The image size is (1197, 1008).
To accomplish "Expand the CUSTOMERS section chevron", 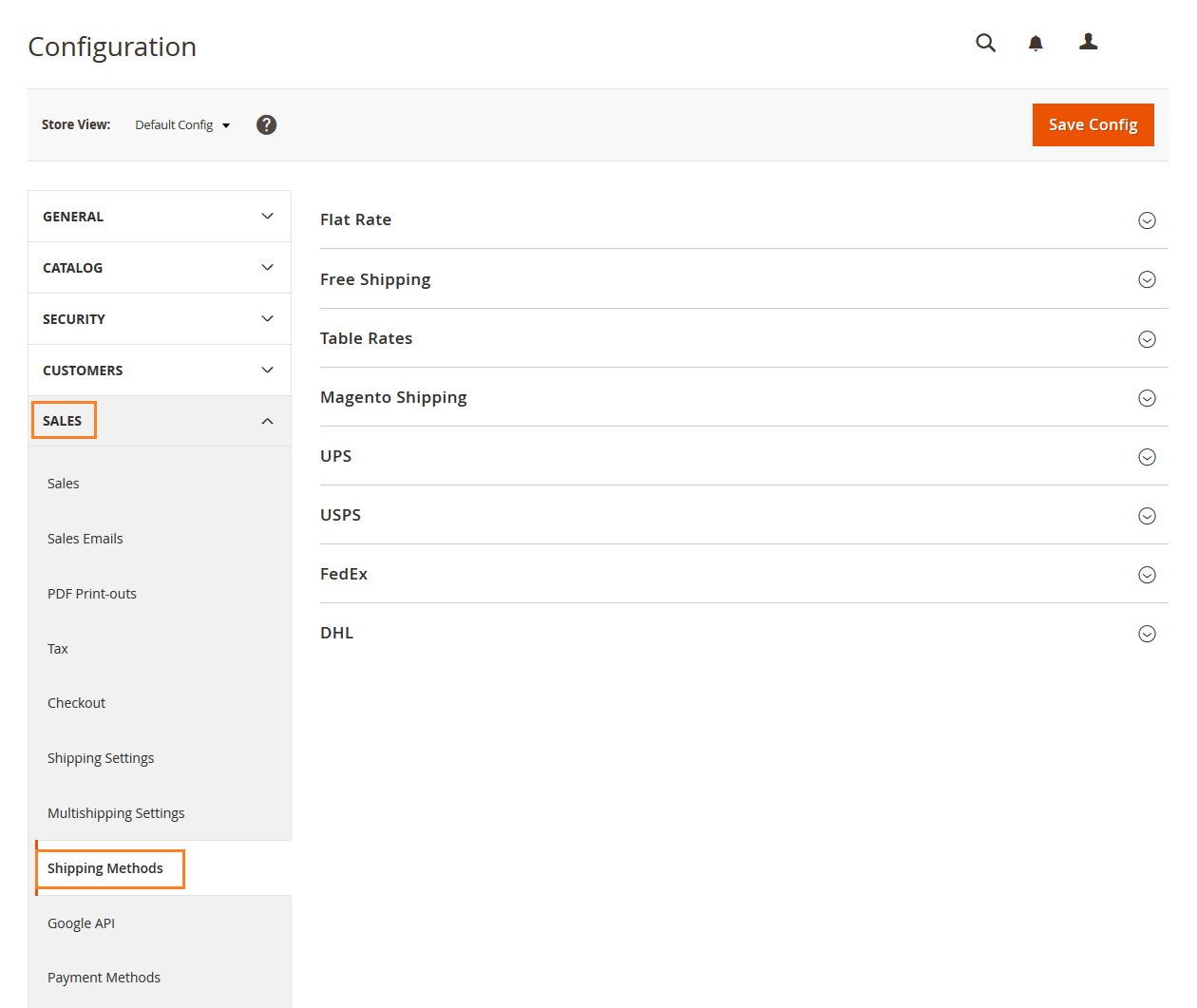I will pos(268,370).
